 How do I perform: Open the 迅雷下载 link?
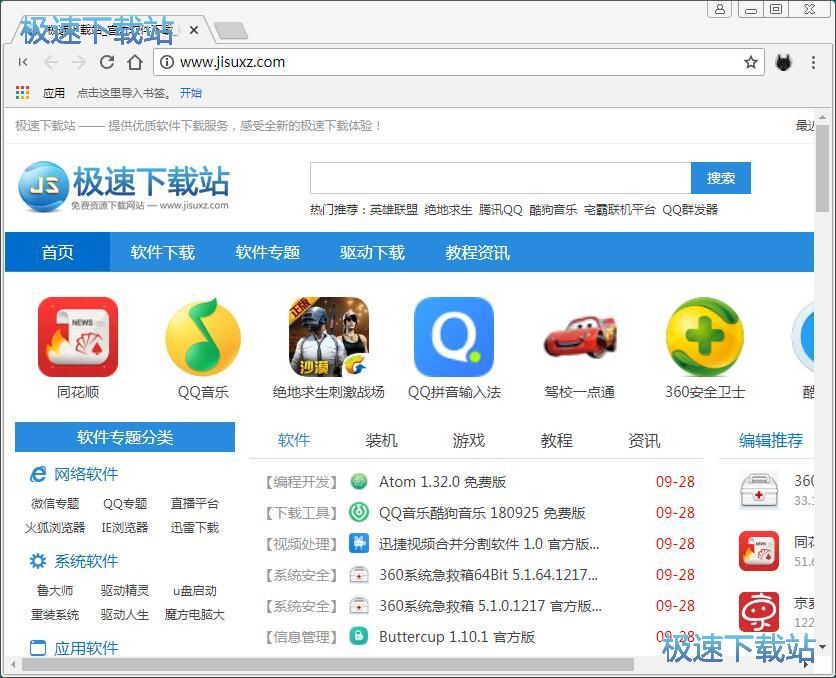coord(195,527)
